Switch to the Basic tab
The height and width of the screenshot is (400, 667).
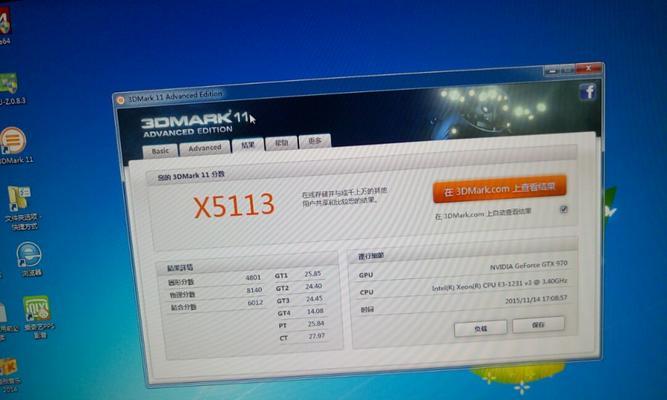(160, 151)
